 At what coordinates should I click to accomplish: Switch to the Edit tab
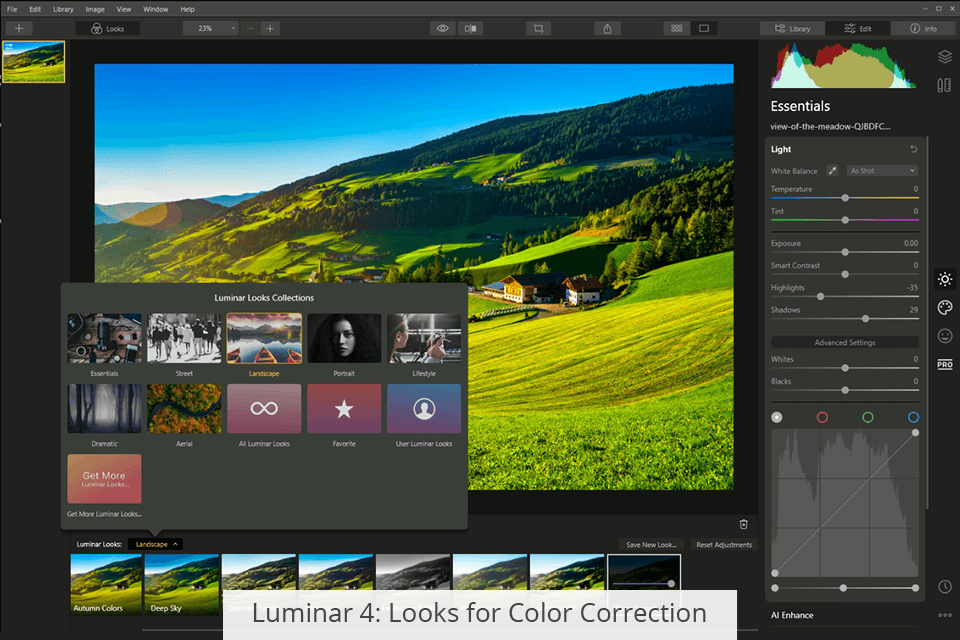point(858,28)
